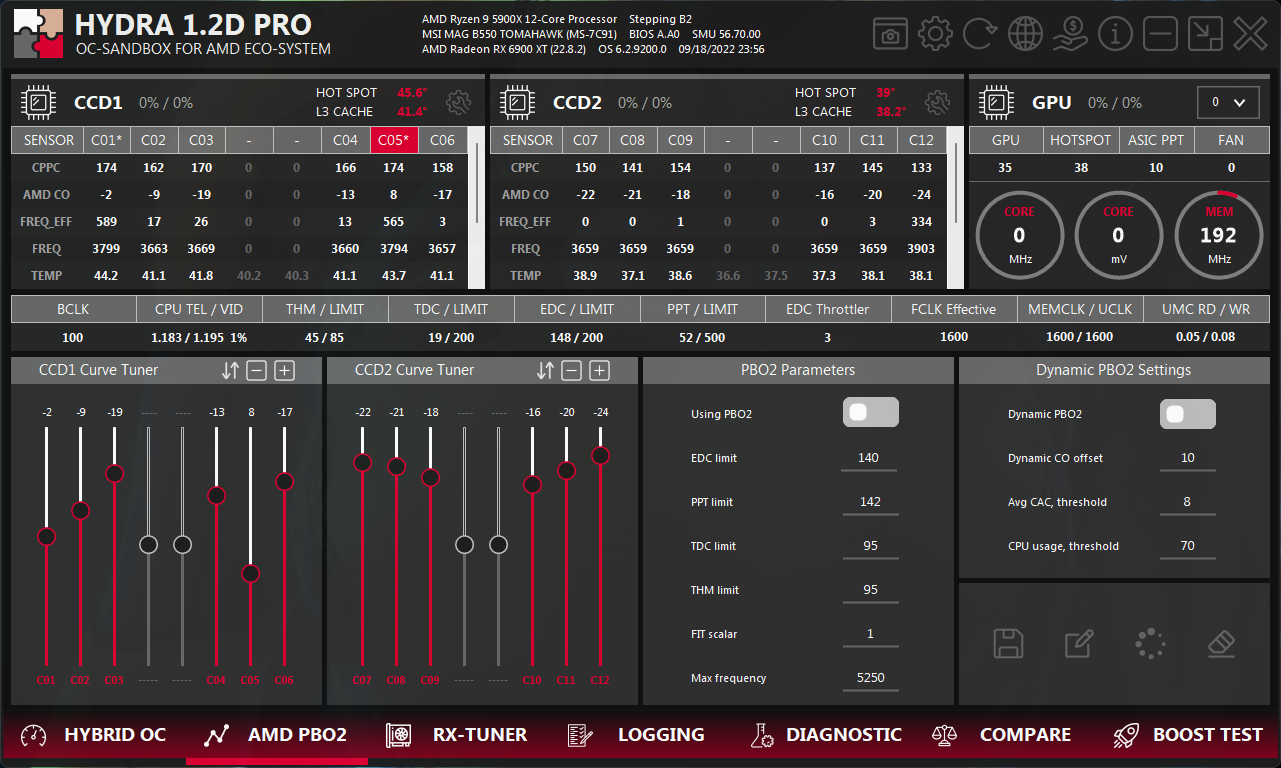Click the Dynamic CO offset field
Screen dimensions: 1281x768
coord(1188,459)
